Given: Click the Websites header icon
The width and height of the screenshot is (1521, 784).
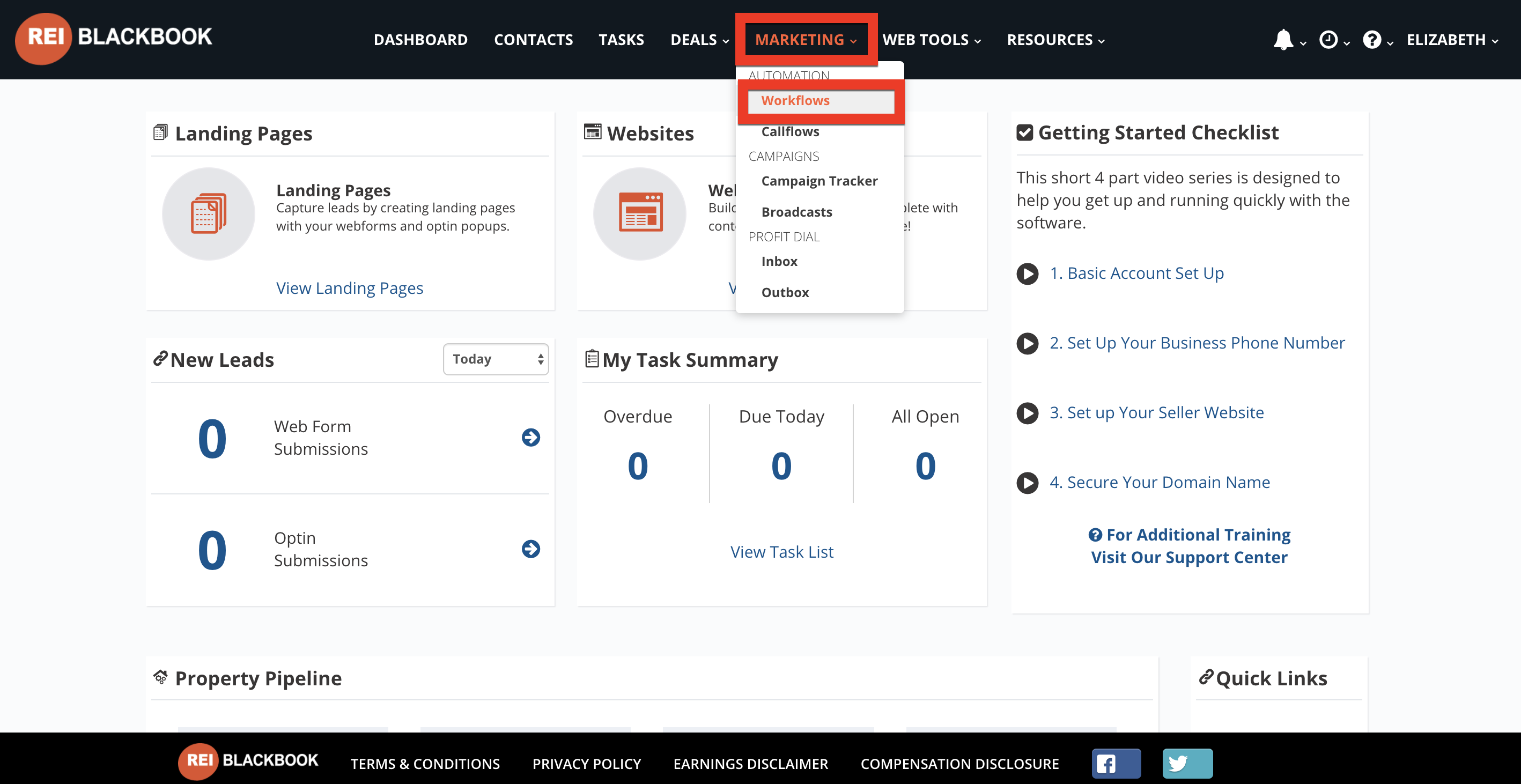Looking at the screenshot, I should tap(592, 131).
